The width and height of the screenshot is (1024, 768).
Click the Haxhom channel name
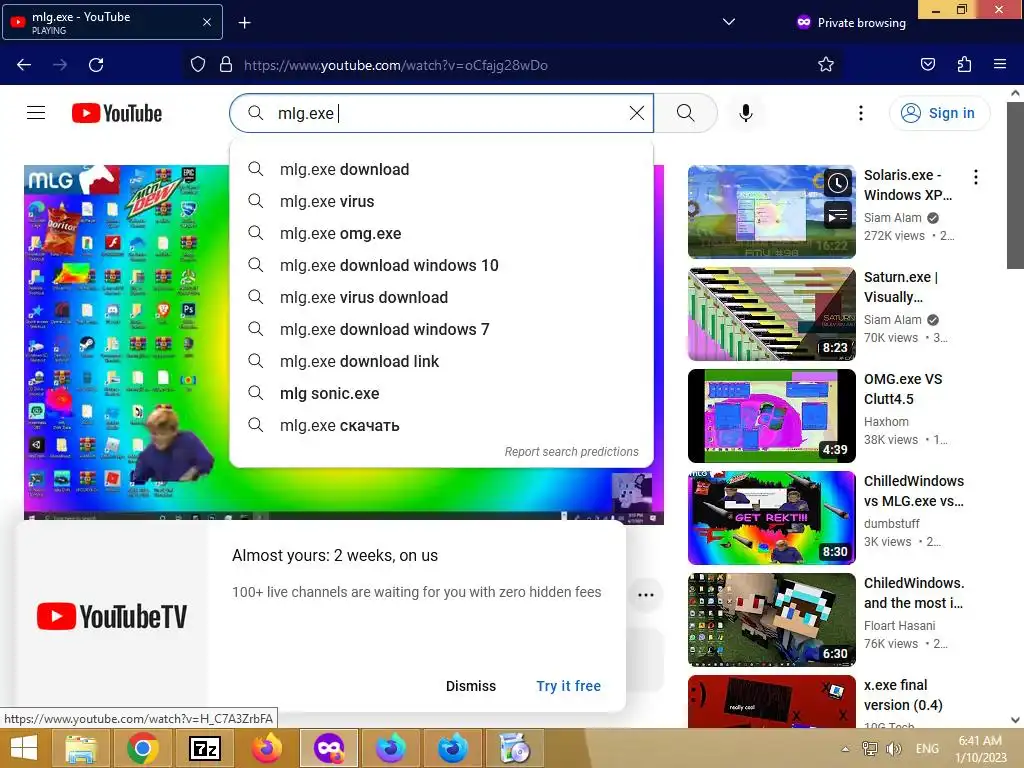click(x=886, y=422)
